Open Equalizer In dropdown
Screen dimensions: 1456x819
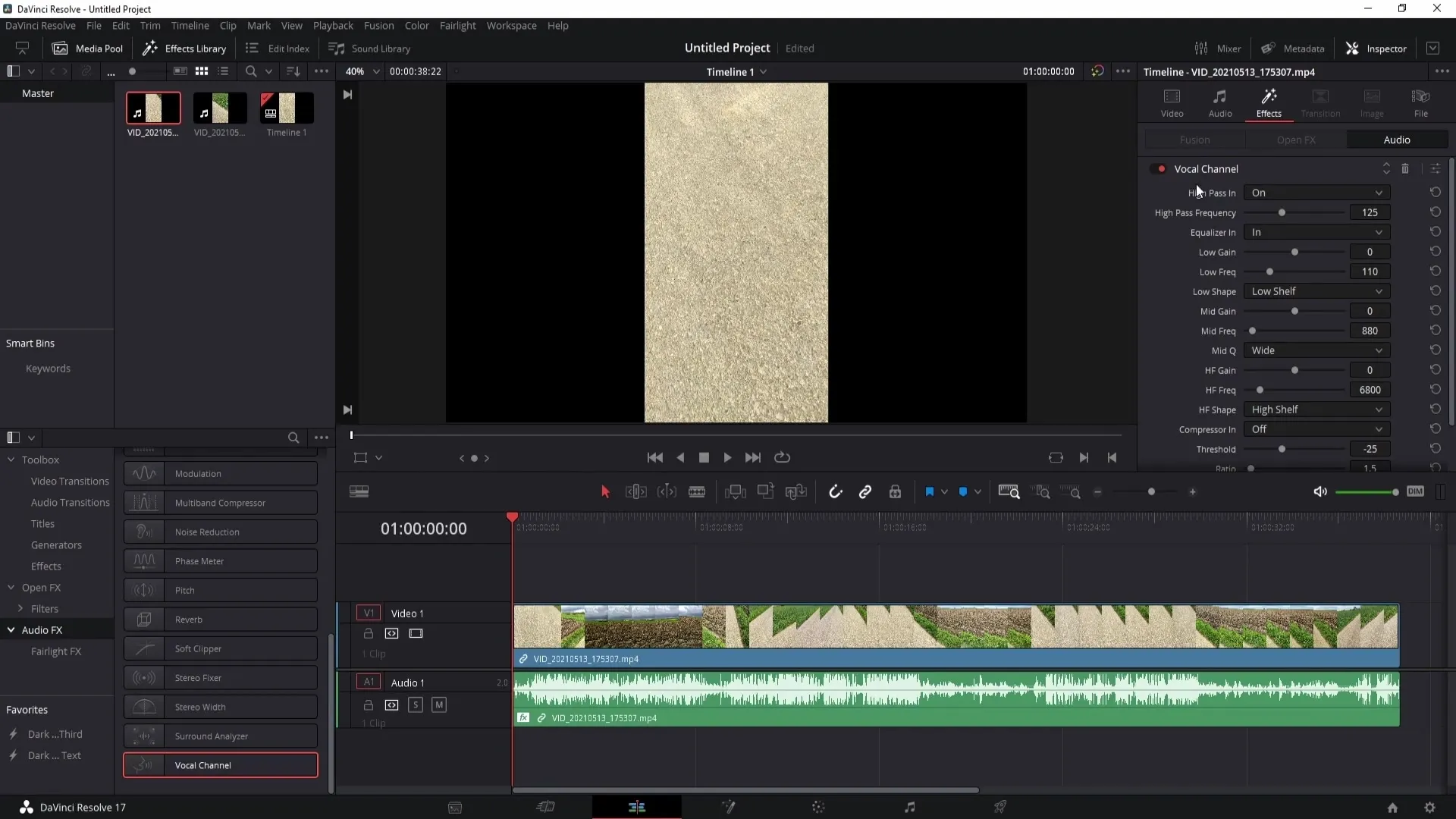click(x=1317, y=232)
